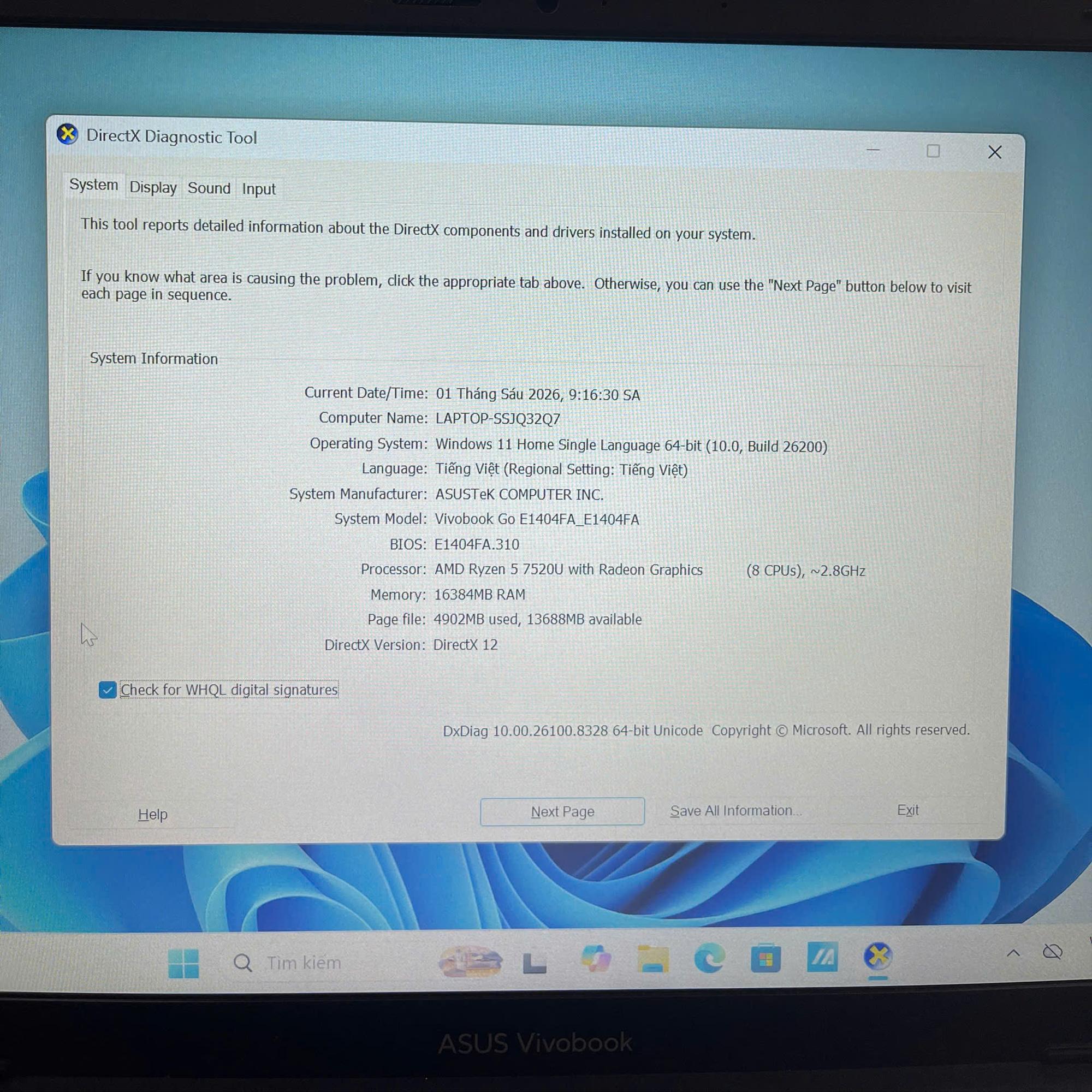The height and width of the screenshot is (1092, 1092).
Task: Open the Windows Start menu
Action: (x=183, y=963)
